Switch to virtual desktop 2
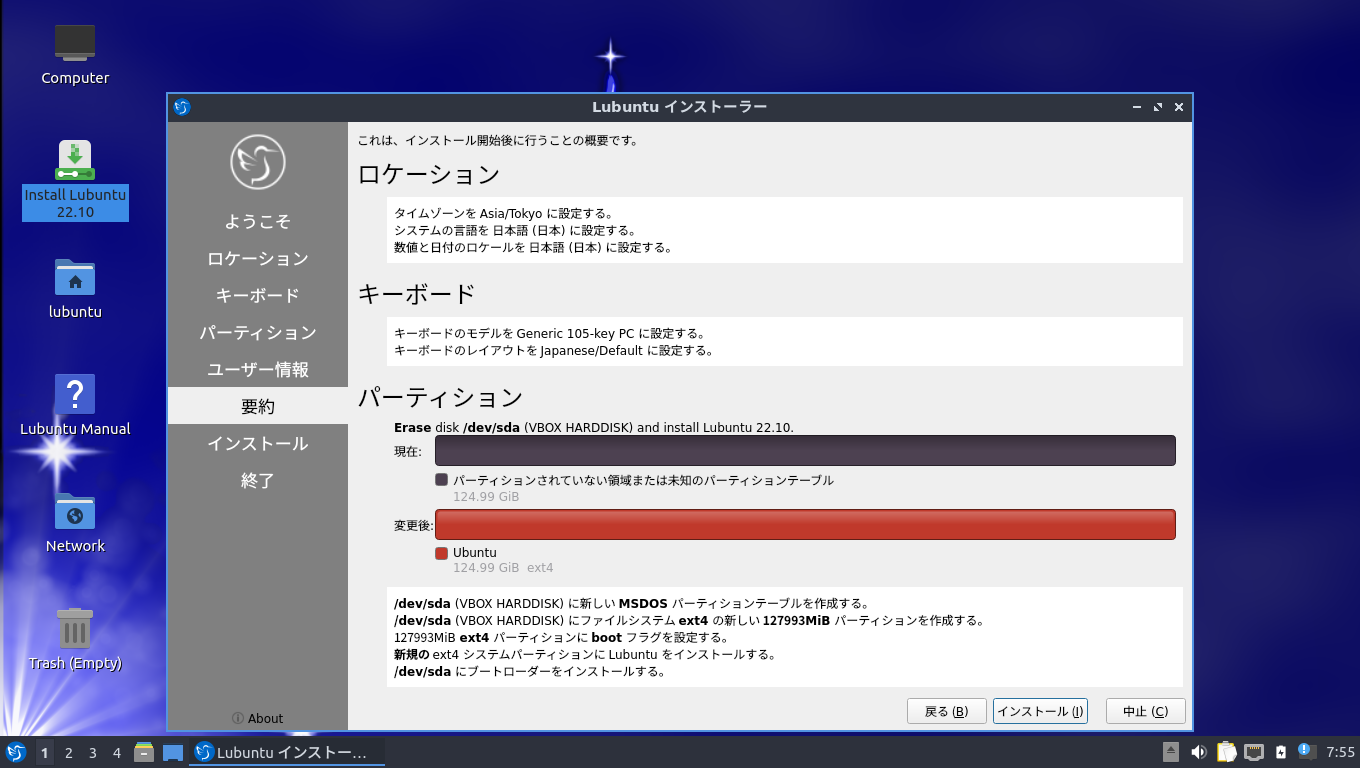This screenshot has width=1360, height=768. click(x=69, y=752)
